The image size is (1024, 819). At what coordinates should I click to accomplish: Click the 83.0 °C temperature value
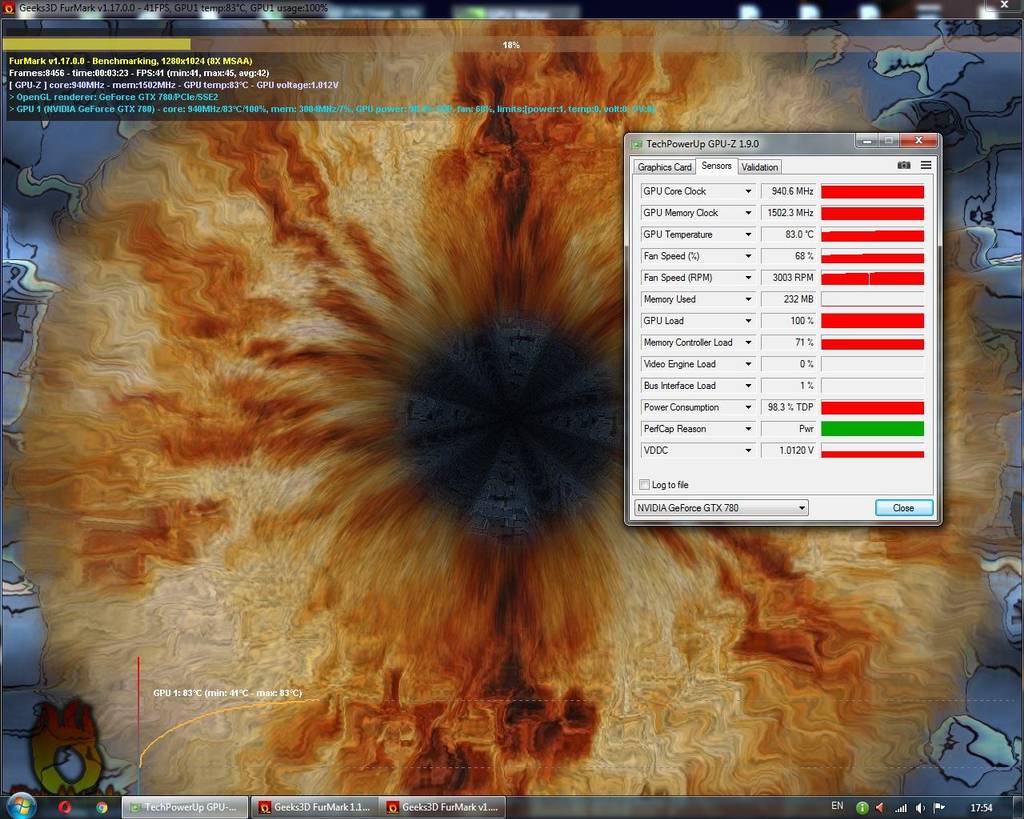[789, 234]
